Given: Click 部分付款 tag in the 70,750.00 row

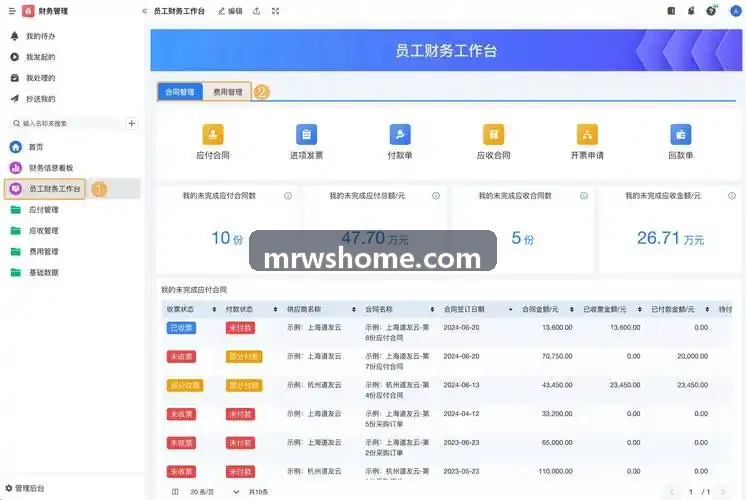Looking at the screenshot, I should click(x=244, y=356).
